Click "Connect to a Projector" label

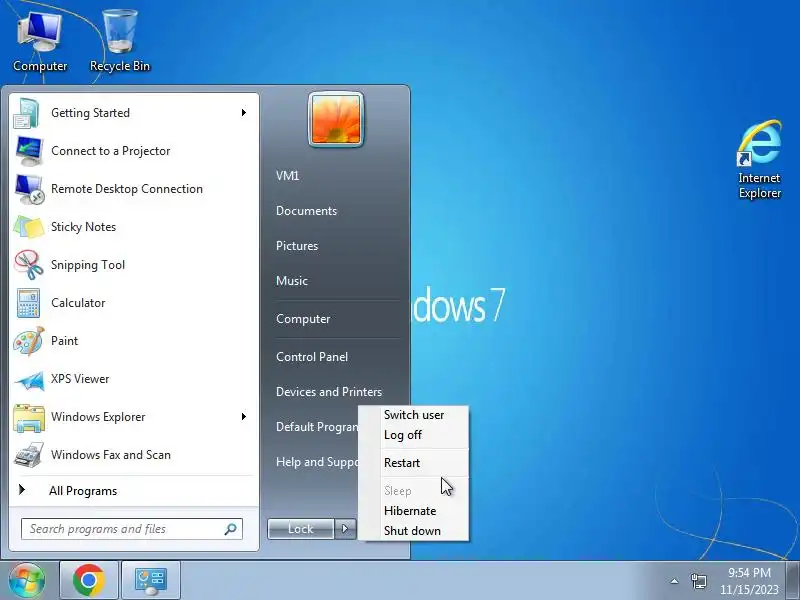(x=111, y=151)
